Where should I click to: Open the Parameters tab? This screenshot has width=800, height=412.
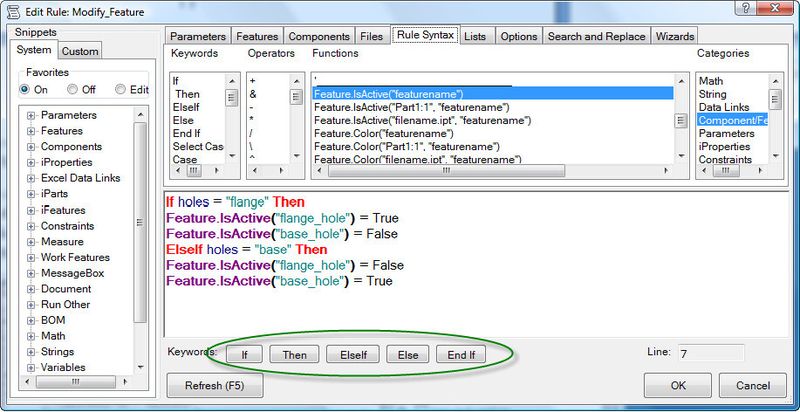(198, 36)
